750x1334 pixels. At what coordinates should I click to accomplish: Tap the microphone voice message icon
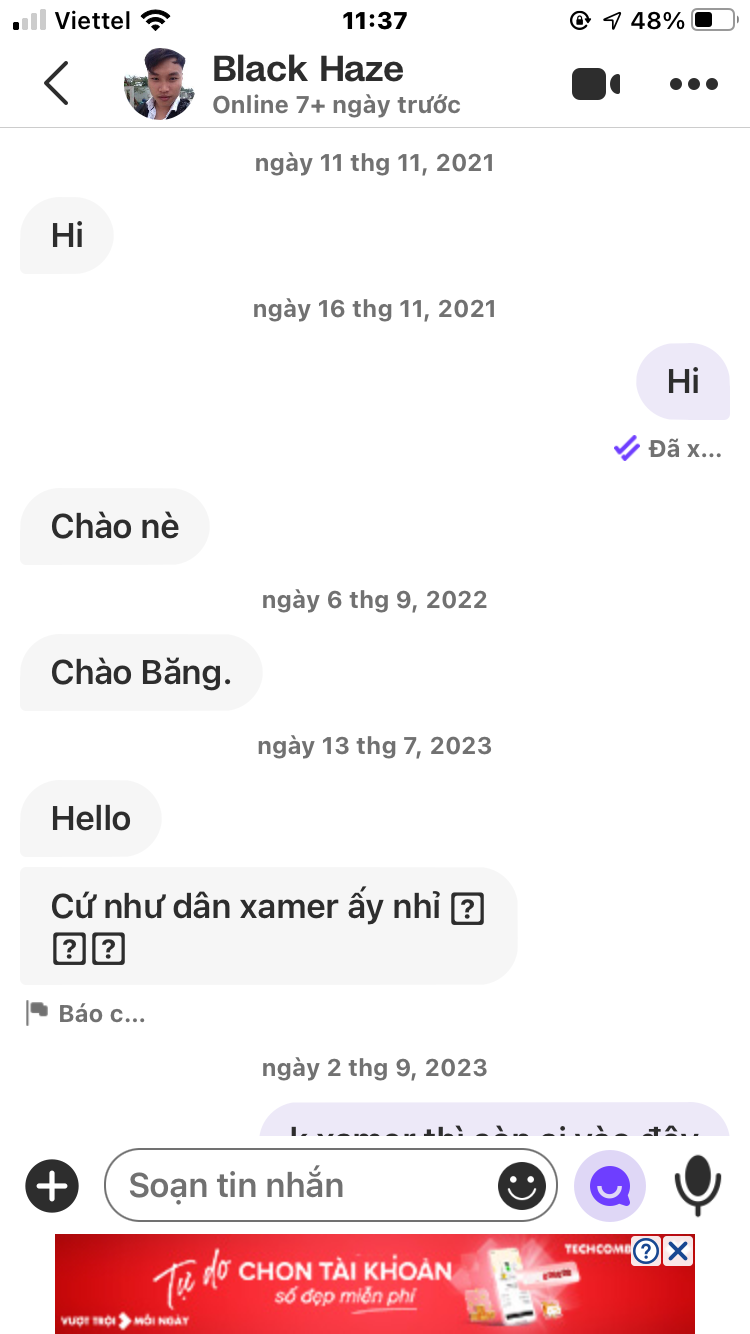pos(697,1186)
